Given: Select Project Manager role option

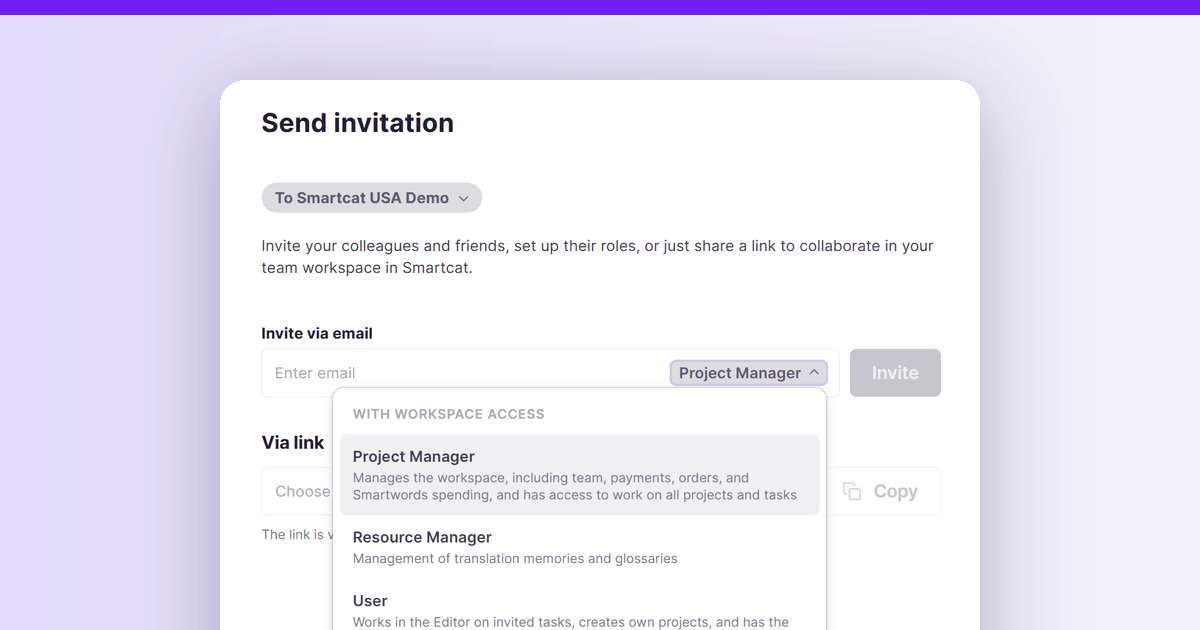Looking at the screenshot, I should [x=580, y=475].
